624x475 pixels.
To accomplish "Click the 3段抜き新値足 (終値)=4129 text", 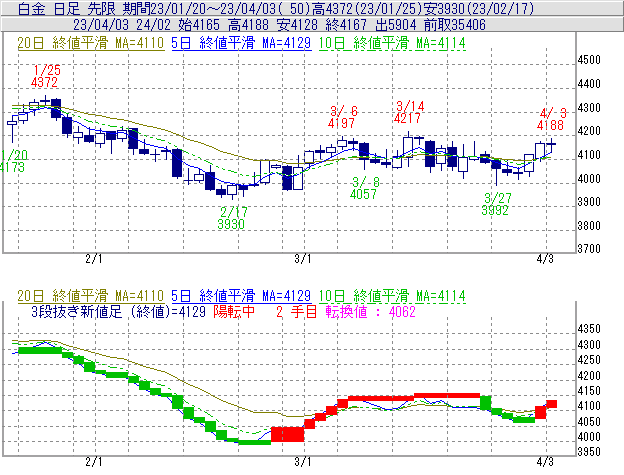I will 118,311.
